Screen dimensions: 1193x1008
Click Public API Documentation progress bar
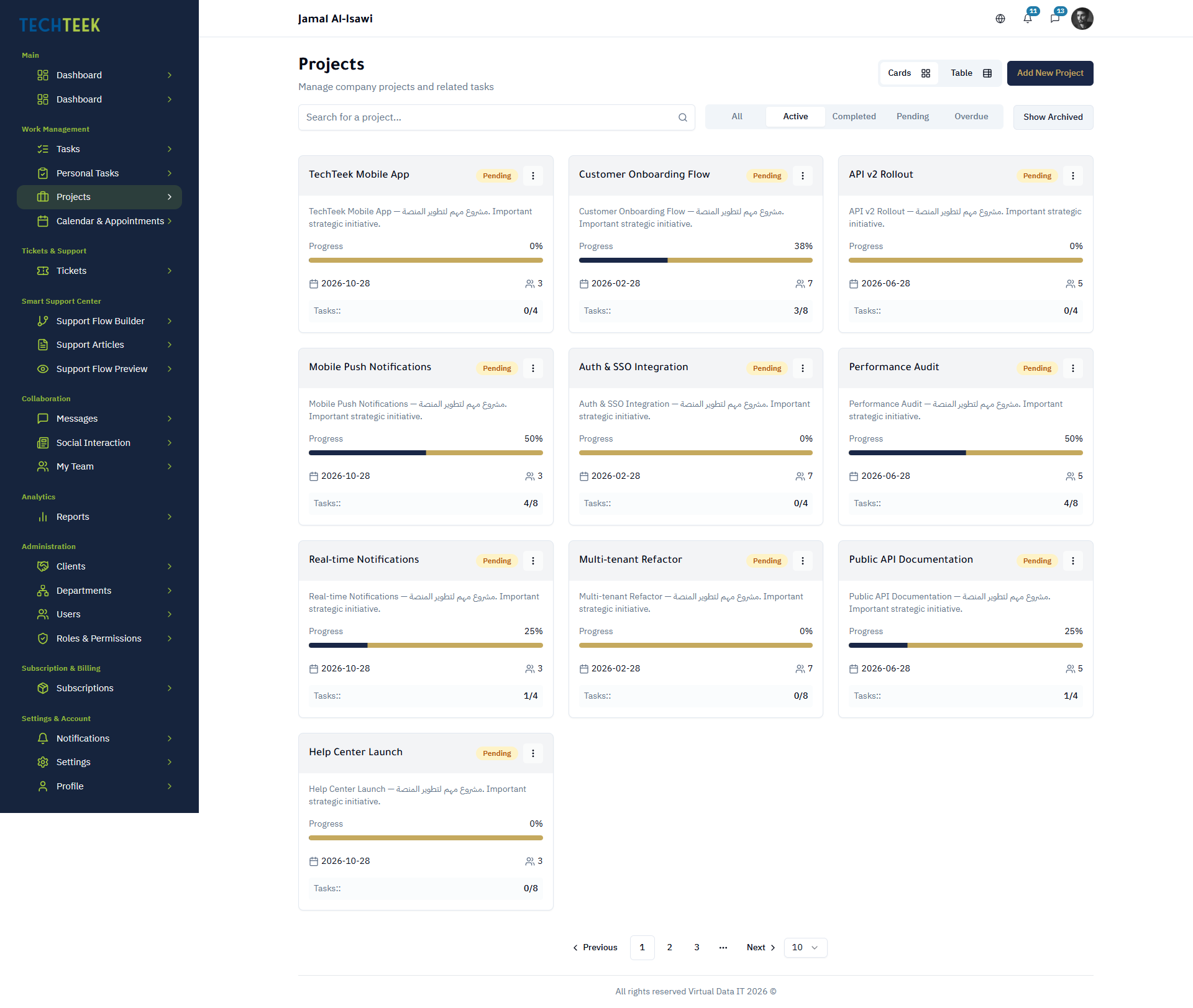tap(966, 645)
